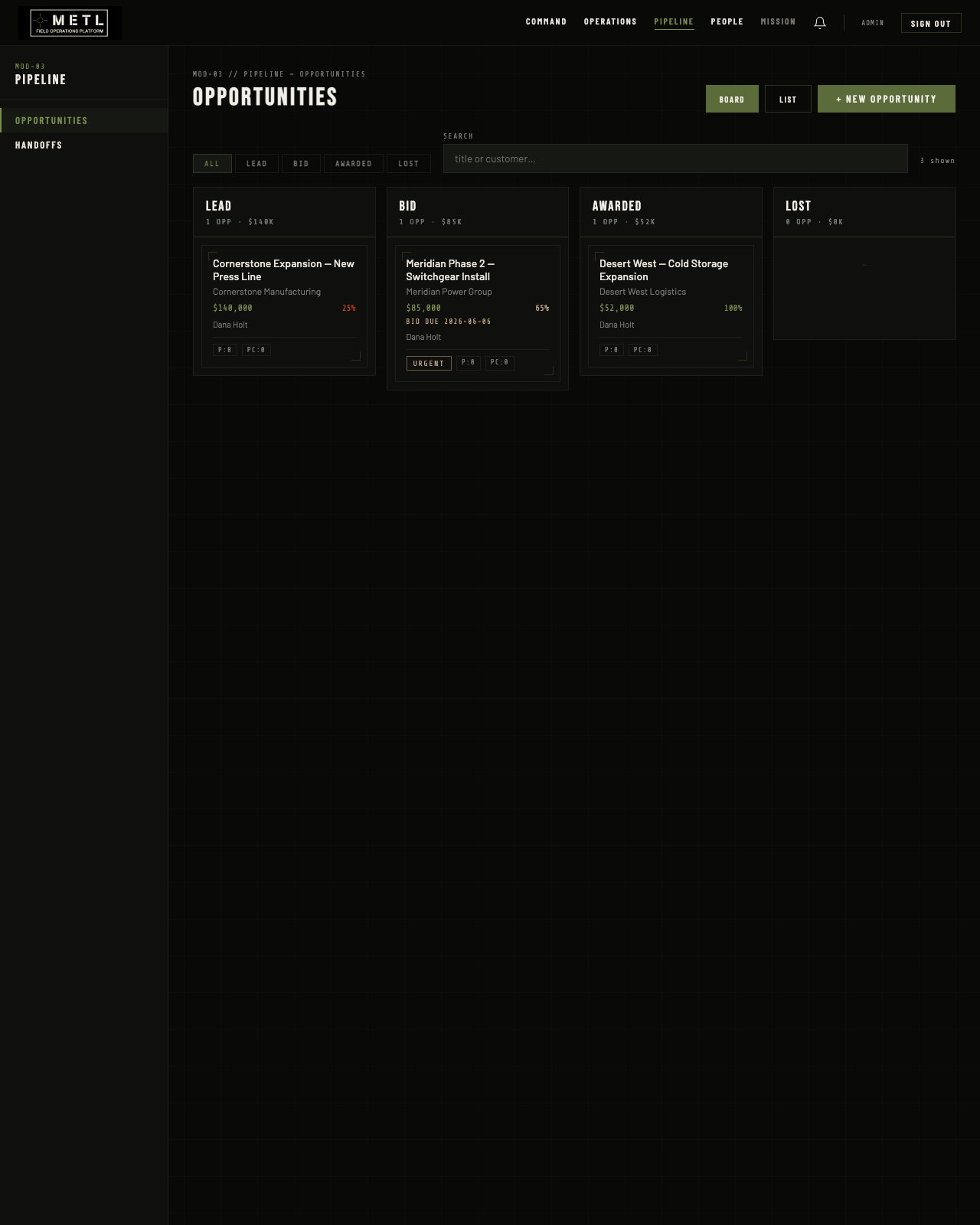
Task: Filter opportunities by Lost stage
Action: [409, 163]
